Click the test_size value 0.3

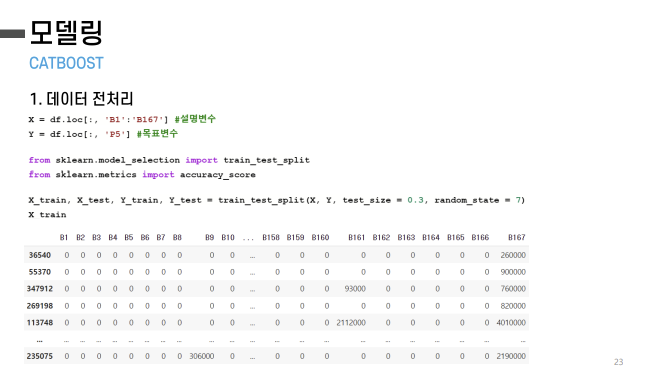[415, 200]
